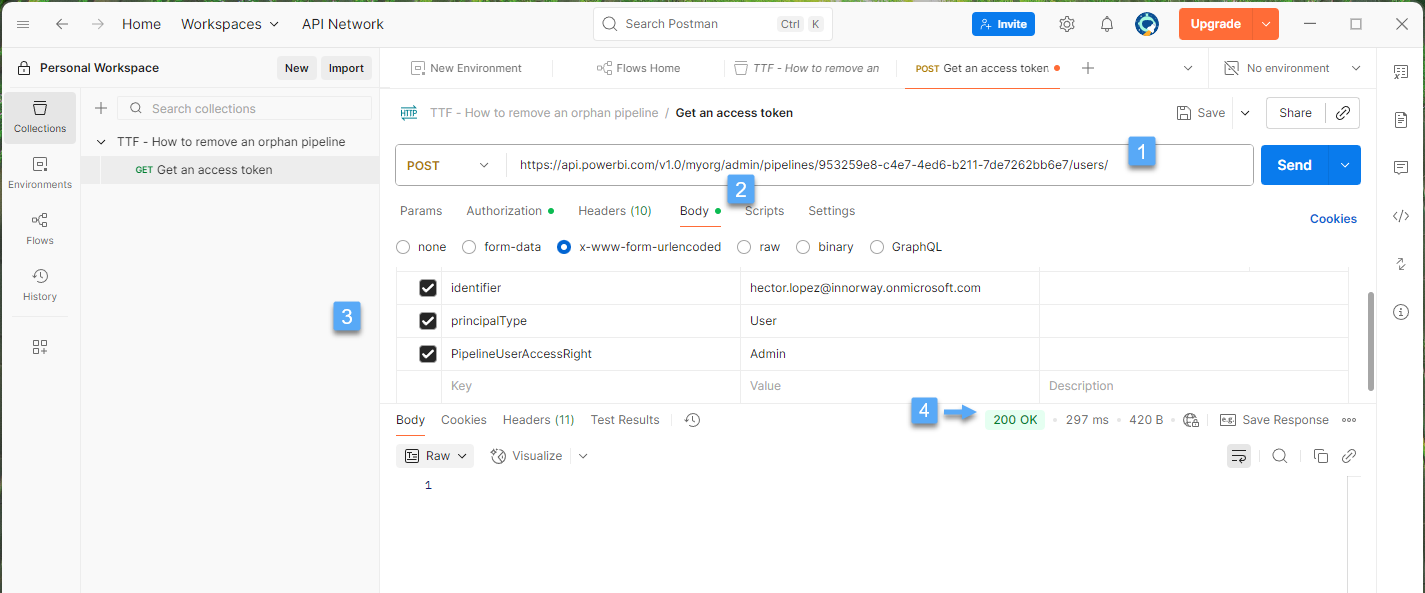Click the Share button
1425x593 pixels.
[1295, 113]
